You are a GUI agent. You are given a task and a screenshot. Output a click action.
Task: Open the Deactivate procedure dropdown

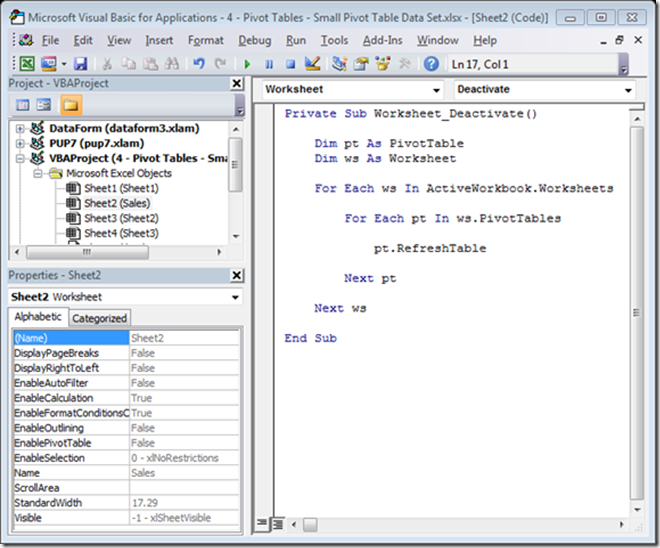628,90
